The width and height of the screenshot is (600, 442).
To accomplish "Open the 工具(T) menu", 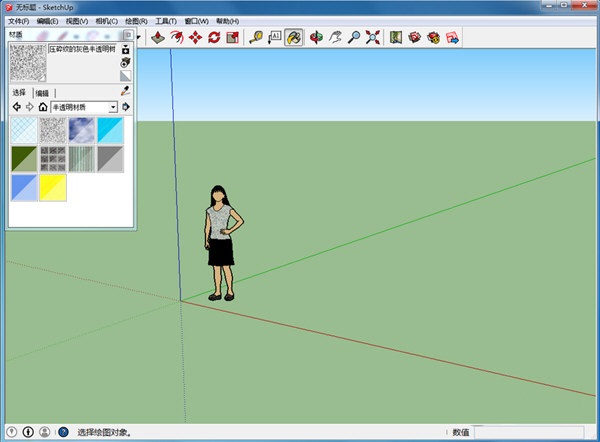I will pos(166,20).
